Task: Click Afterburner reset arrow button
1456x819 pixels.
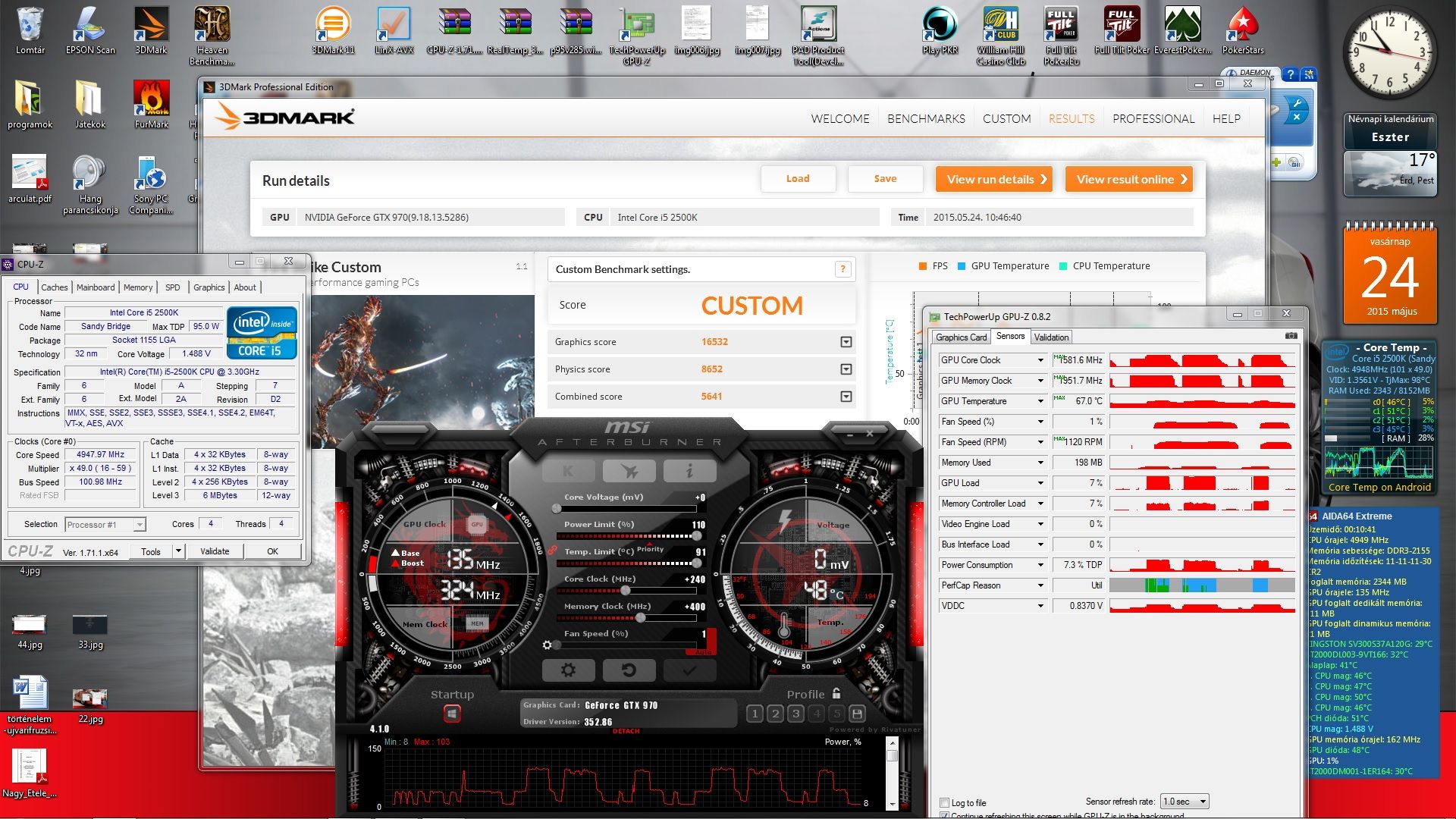Action: [628, 670]
